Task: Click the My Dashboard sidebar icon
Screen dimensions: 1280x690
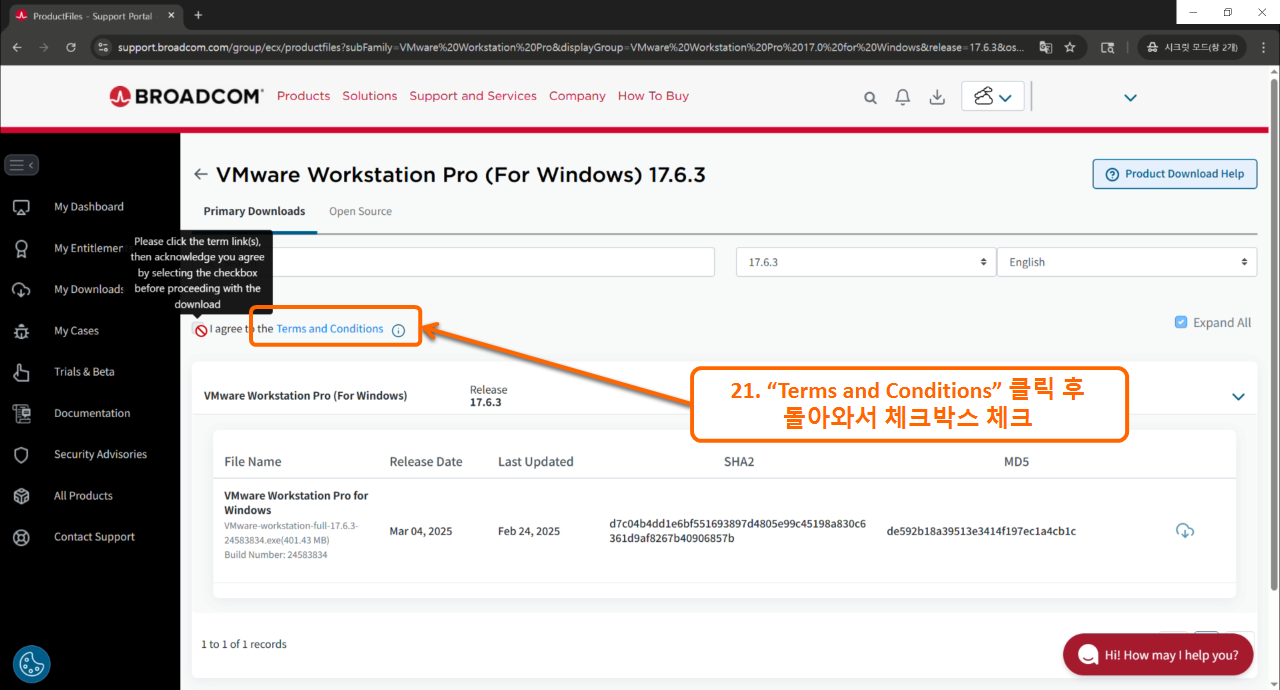Action: [x=21, y=207]
